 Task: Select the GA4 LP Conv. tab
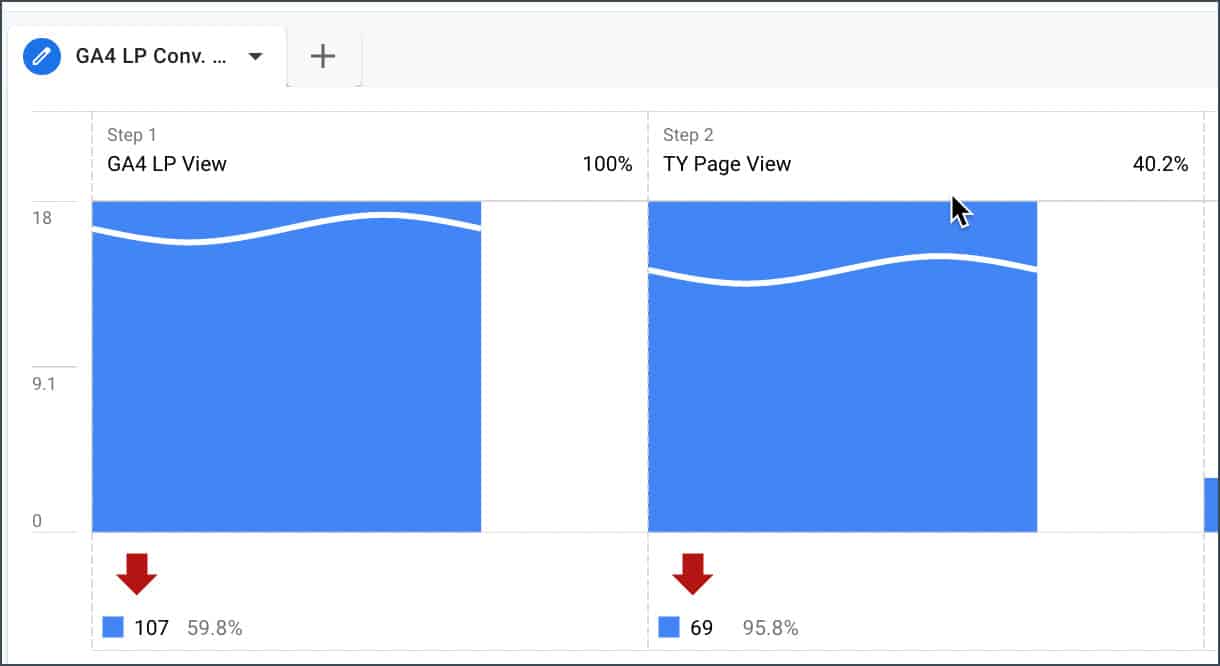tap(150, 56)
